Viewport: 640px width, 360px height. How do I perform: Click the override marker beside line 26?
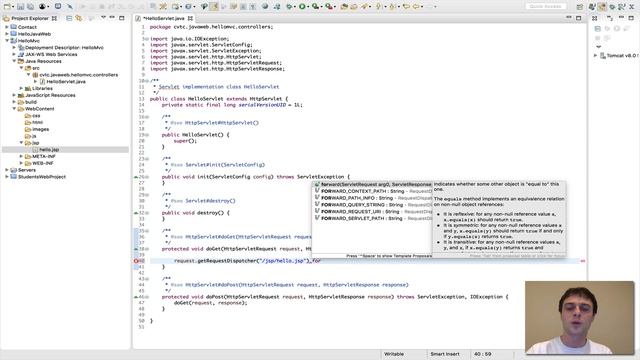point(136,177)
